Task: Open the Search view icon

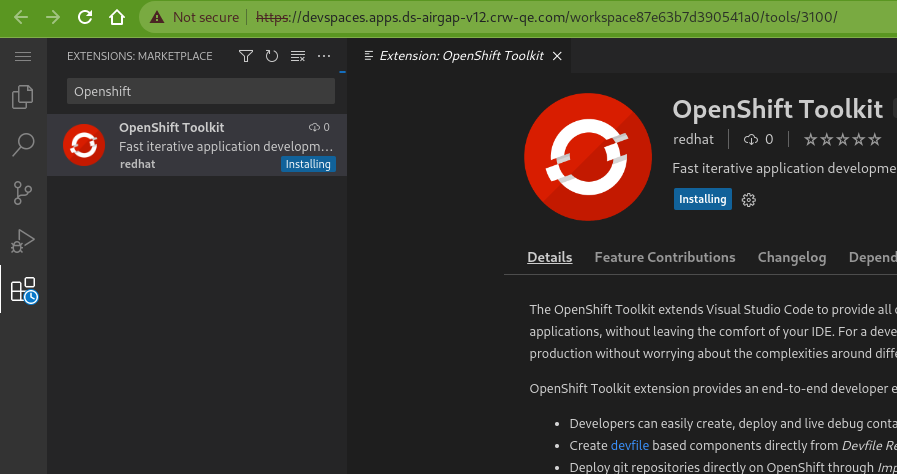Action: pyautogui.click(x=22, y=145)
